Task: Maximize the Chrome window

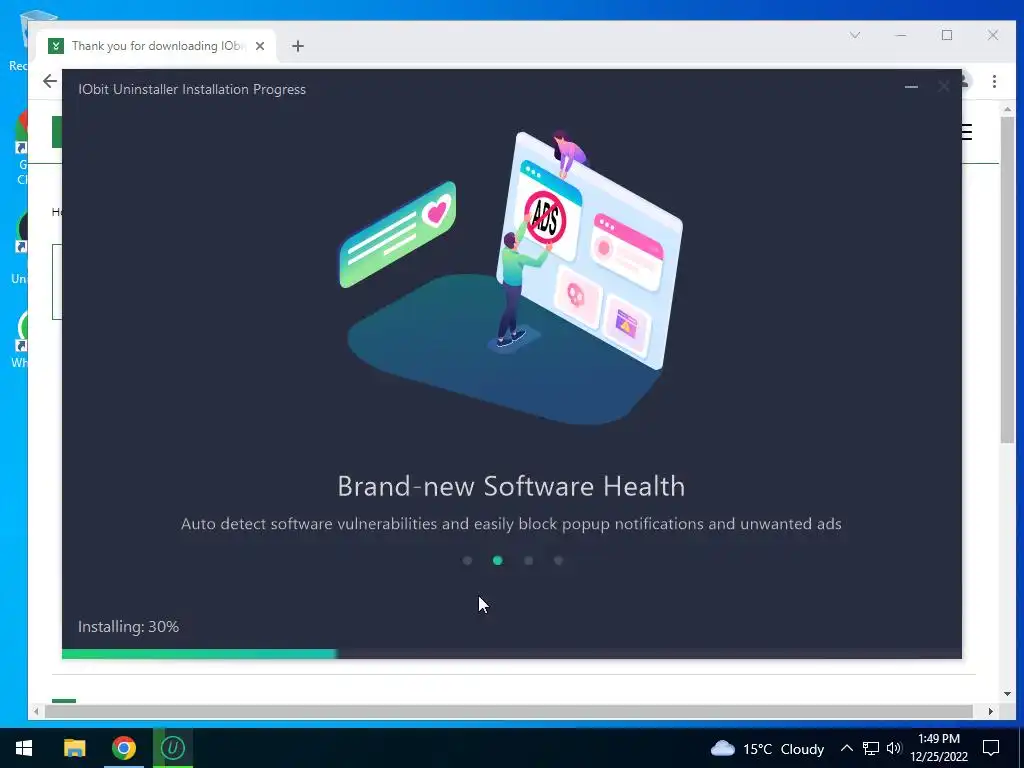Action: [x=947, y=35]
